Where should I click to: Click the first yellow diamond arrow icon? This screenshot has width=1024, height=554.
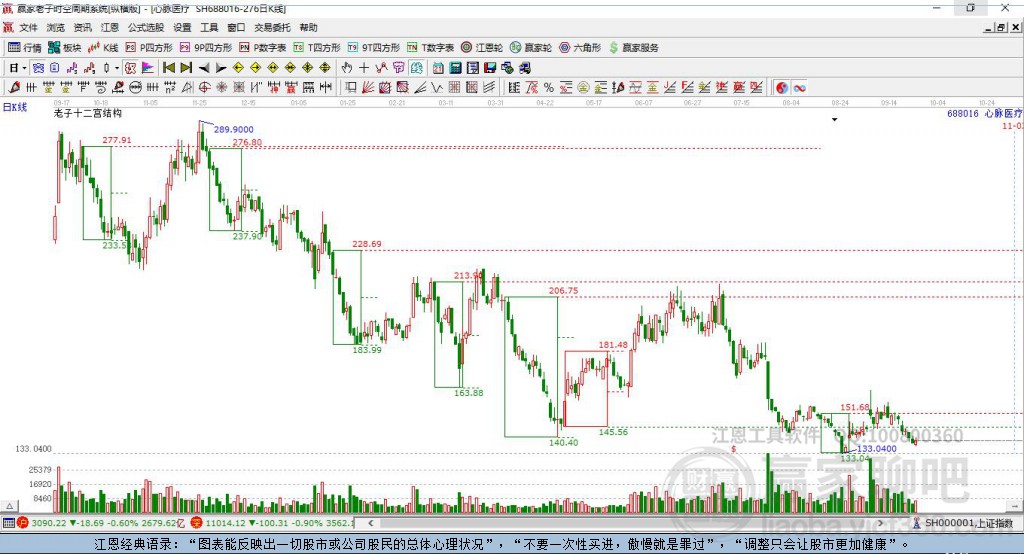pos(238,68)
